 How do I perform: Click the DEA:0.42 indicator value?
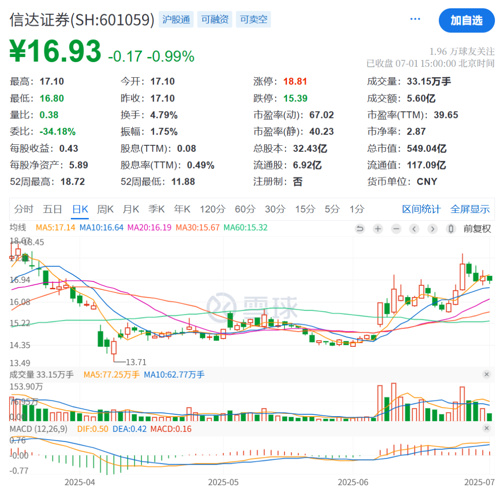point(129,429)
